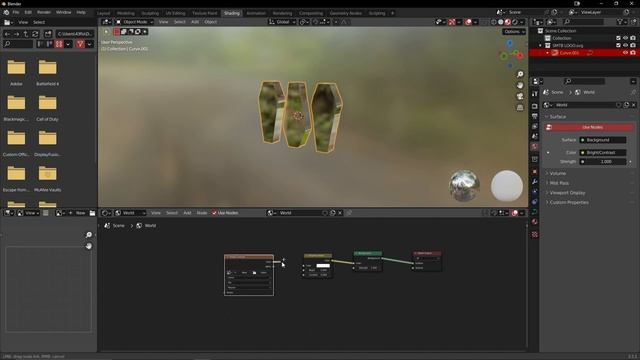Select solid viewport shading
The width and height of the screenshot is (640, 360).
500,22
